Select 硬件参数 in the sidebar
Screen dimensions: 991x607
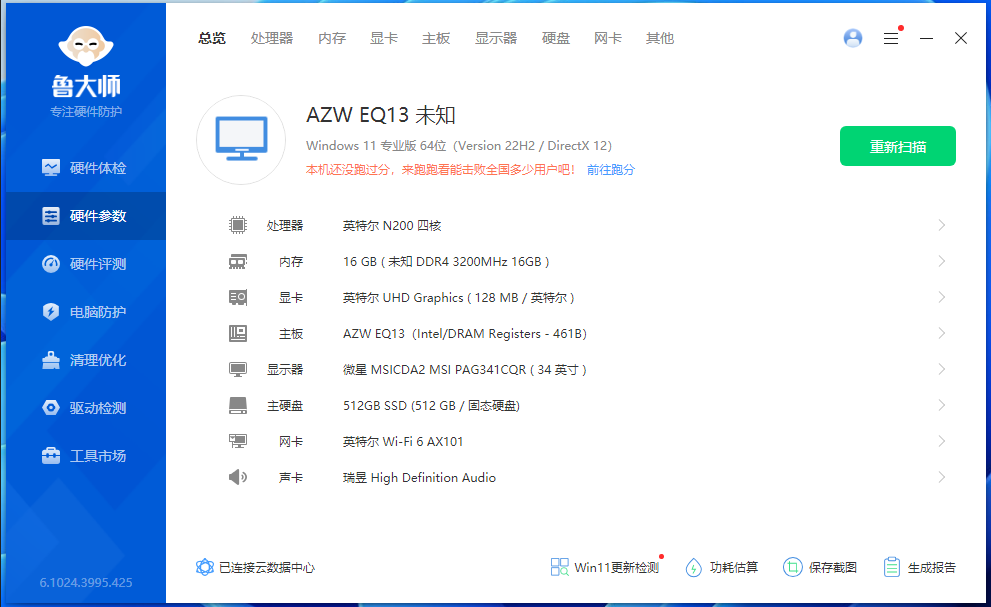point(85,216)
